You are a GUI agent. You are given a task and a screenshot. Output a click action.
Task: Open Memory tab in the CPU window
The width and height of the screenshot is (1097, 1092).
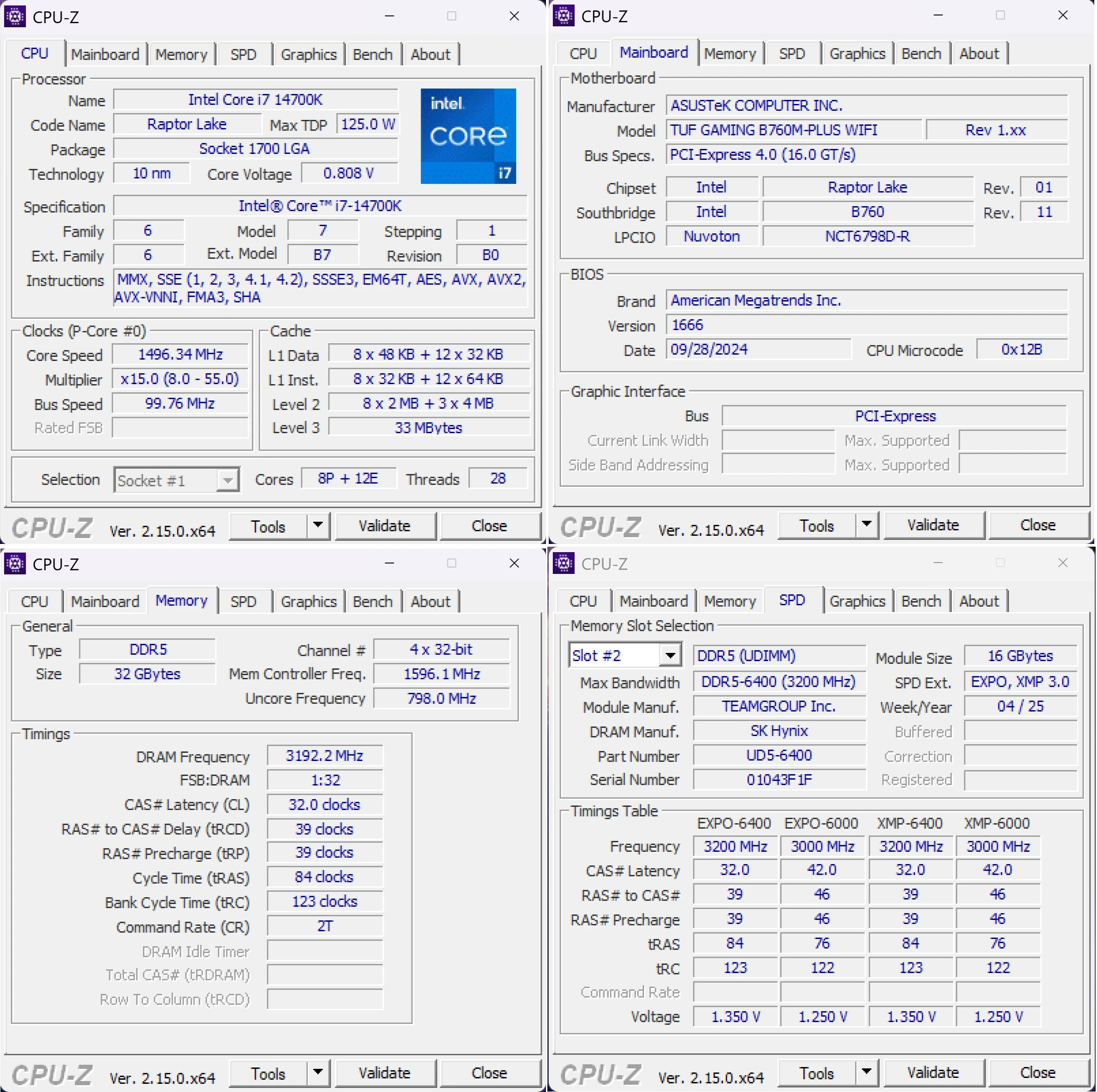click(x=181, y=54)
